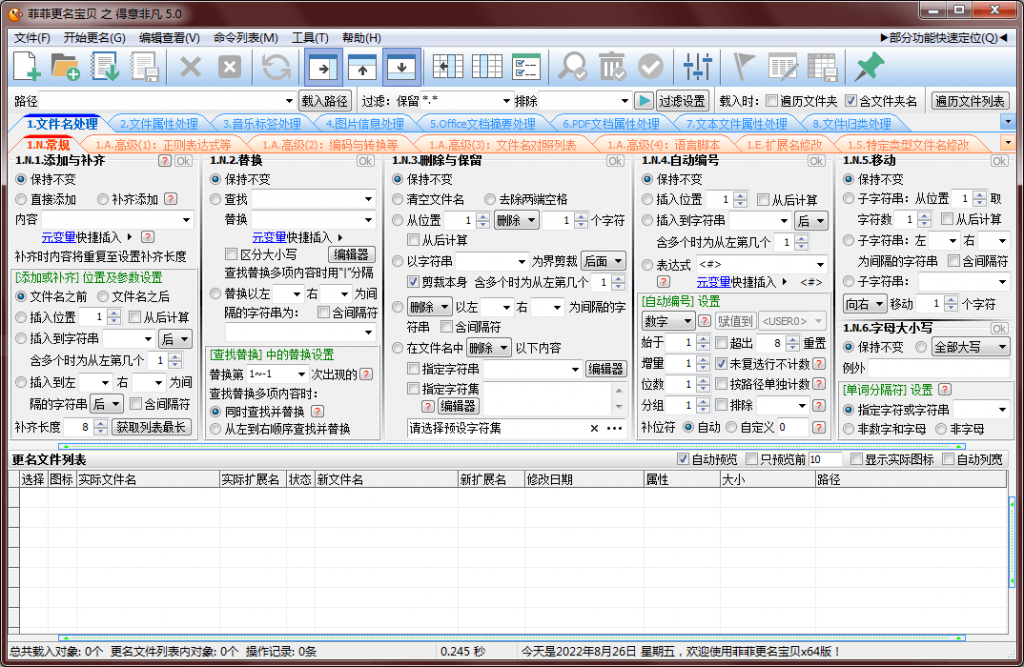Click the 载入路径 button
Image resolution: width=1024 pixels, height=667 pixels.
(325, 101)
